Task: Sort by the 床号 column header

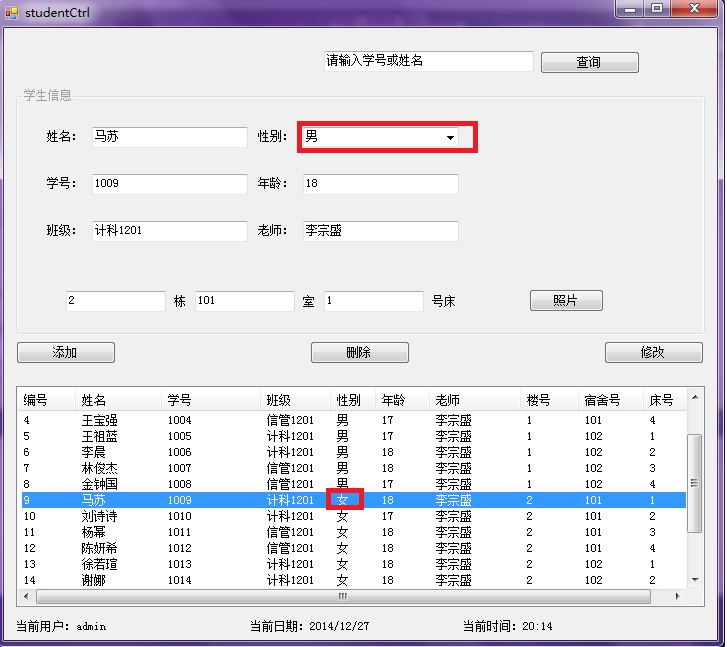Action: point(664,400)
